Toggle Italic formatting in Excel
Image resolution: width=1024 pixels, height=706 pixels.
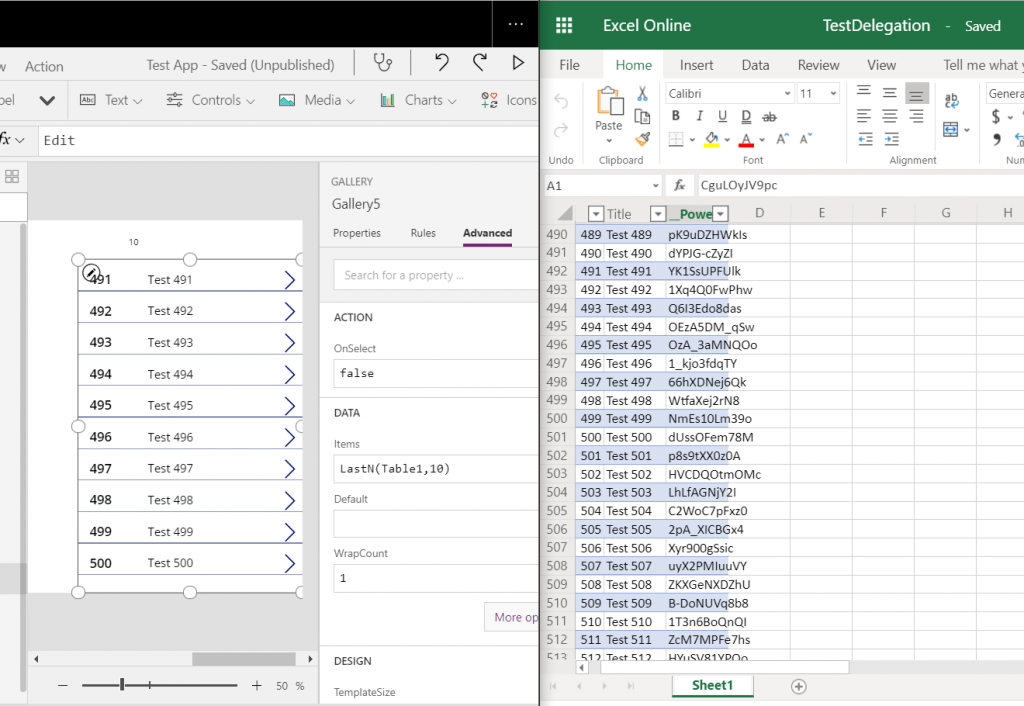tap(699, 116)
